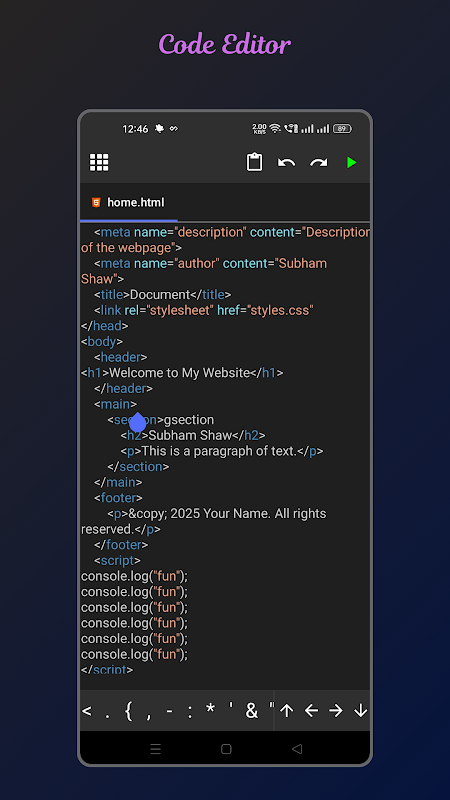This screenshot has height=800, width=450.
Task: Run code with green play button
Action: (352, 163)
